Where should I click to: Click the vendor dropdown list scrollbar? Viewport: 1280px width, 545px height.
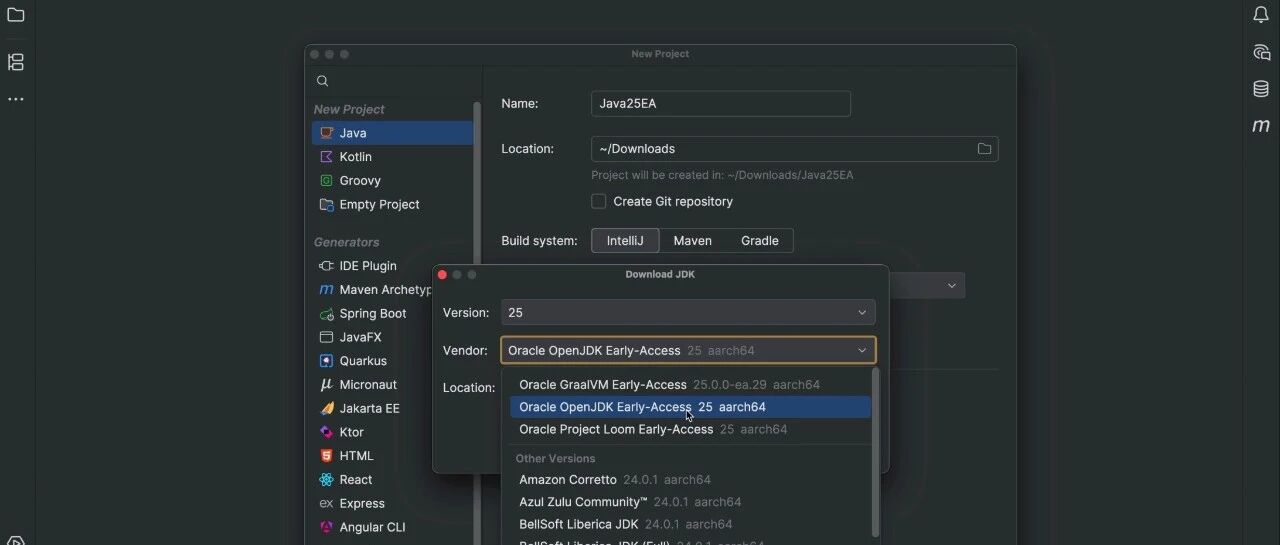pyautogui.click(x=876, y=452)
